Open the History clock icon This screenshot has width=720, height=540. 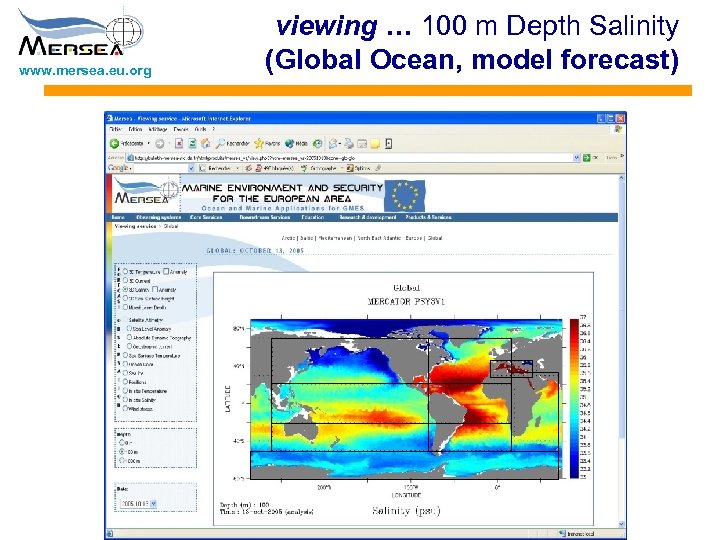[317, 144]
